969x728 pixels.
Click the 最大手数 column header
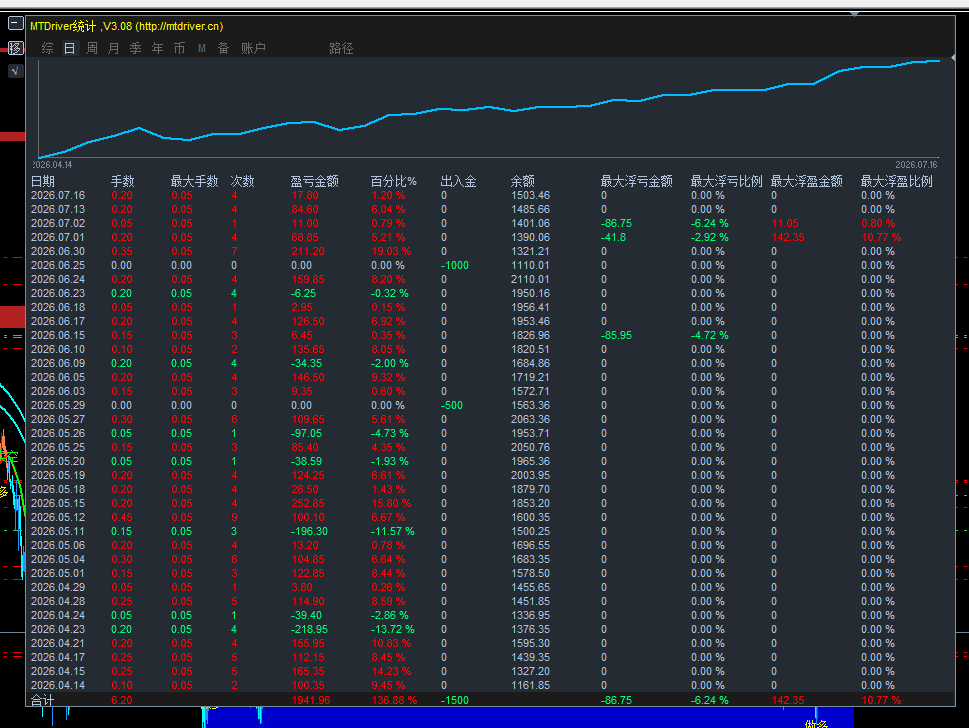click(194, 181)
